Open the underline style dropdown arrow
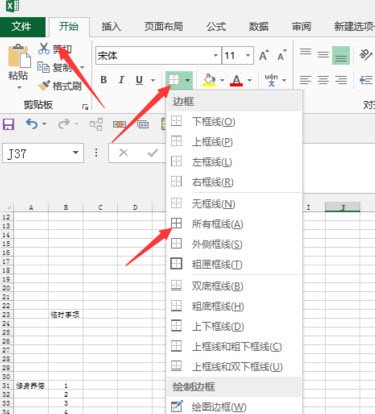375x414 pixels. click(153, 80)
